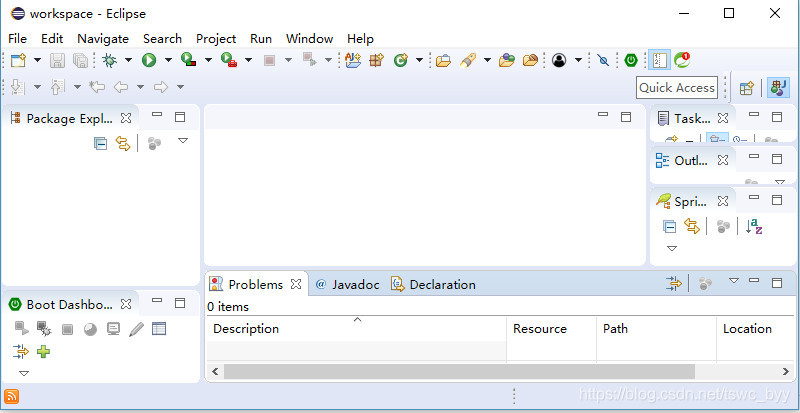
Task: Open the Problems view menu triangle
Action: [x=734, y=280]
